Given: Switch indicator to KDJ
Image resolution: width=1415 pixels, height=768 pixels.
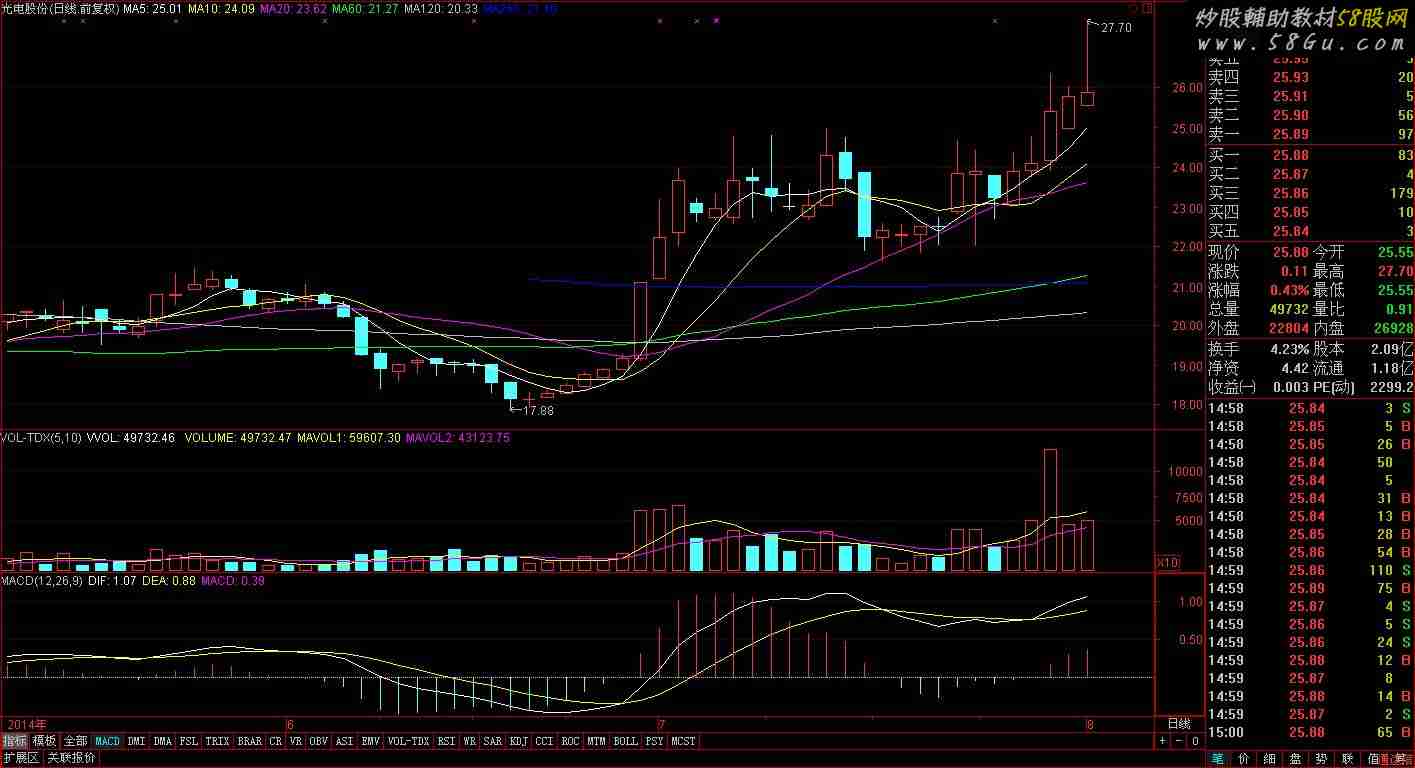Looking at the screenshot, I should [518, 741].
